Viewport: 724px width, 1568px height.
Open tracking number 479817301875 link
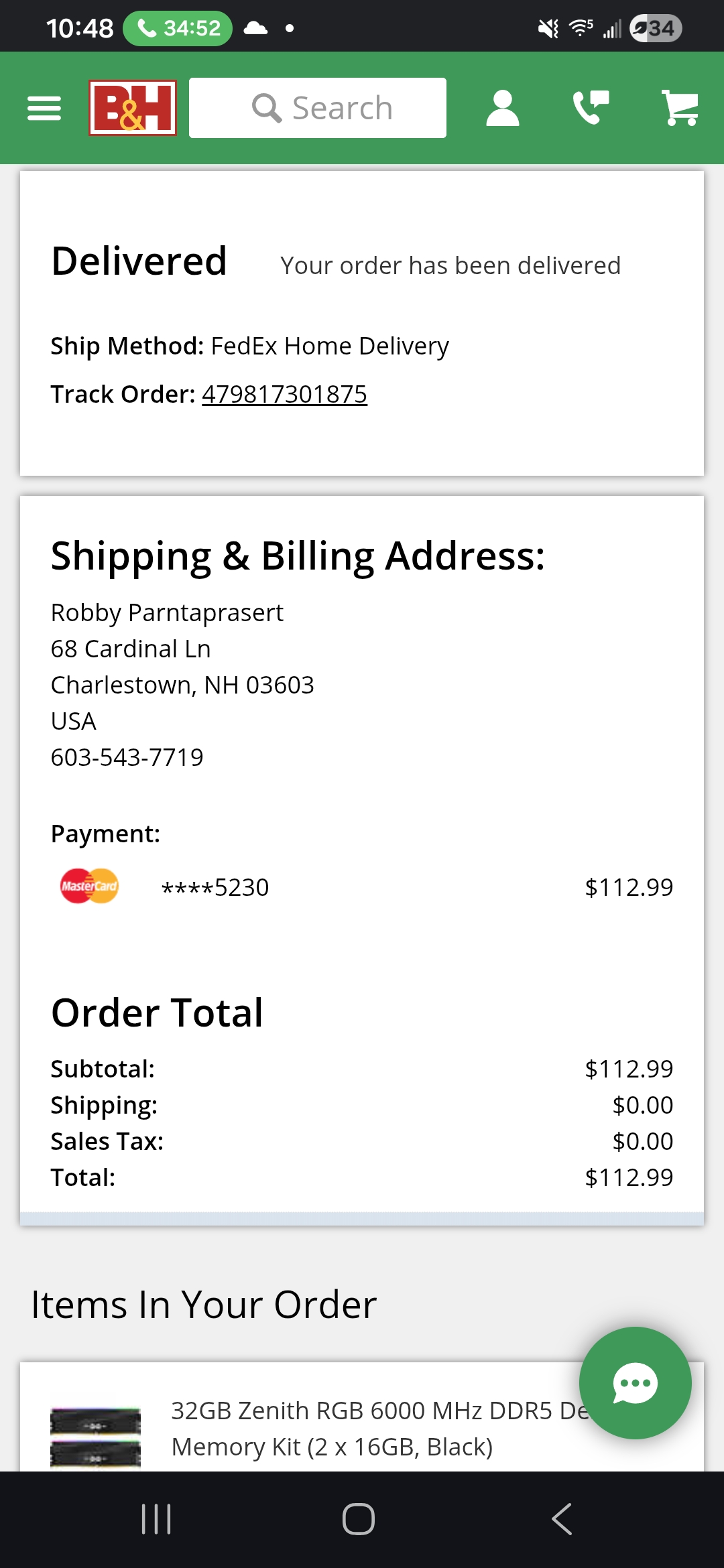(284, 395)
